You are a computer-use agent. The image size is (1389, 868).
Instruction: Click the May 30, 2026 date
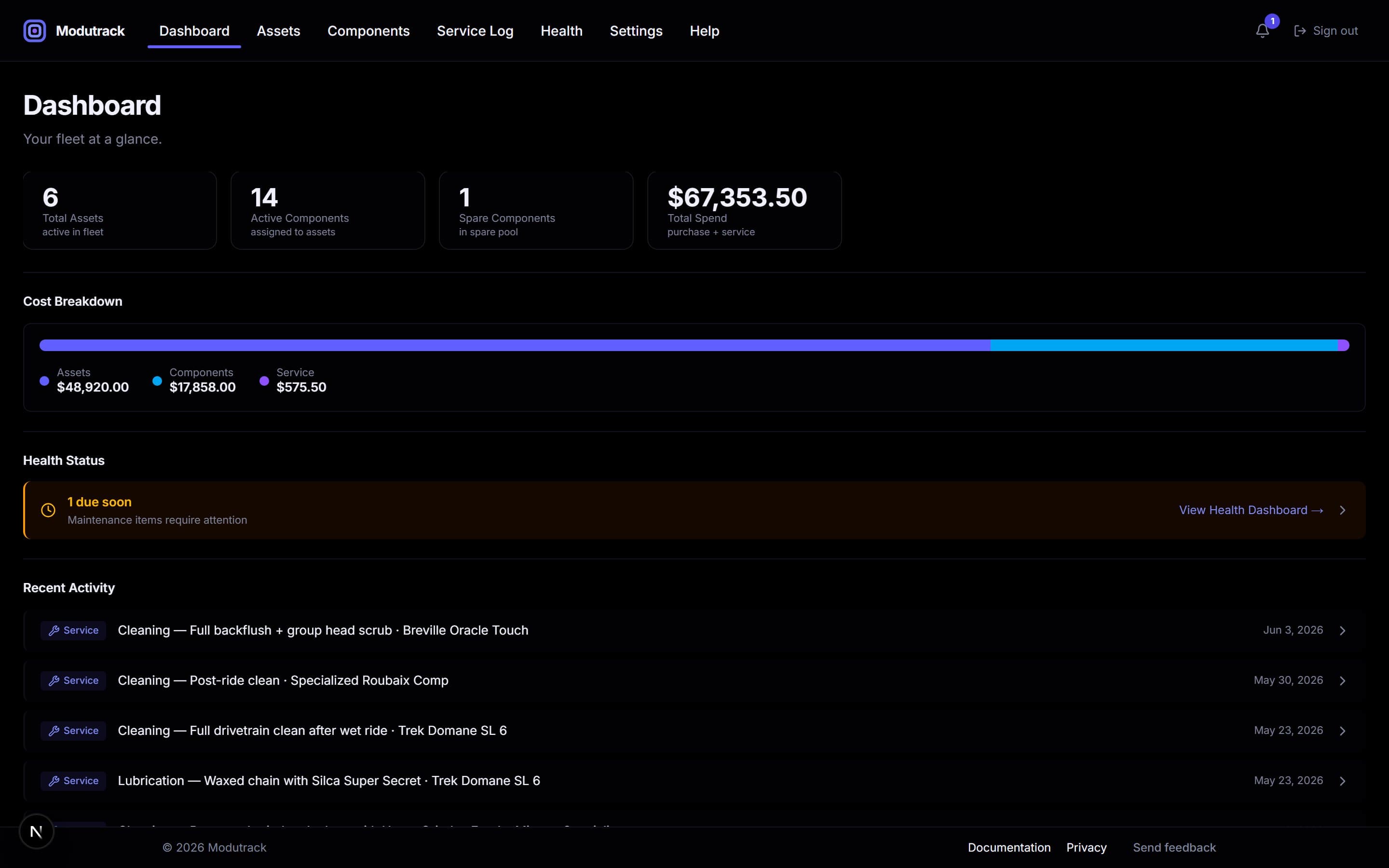(1288, 680)
